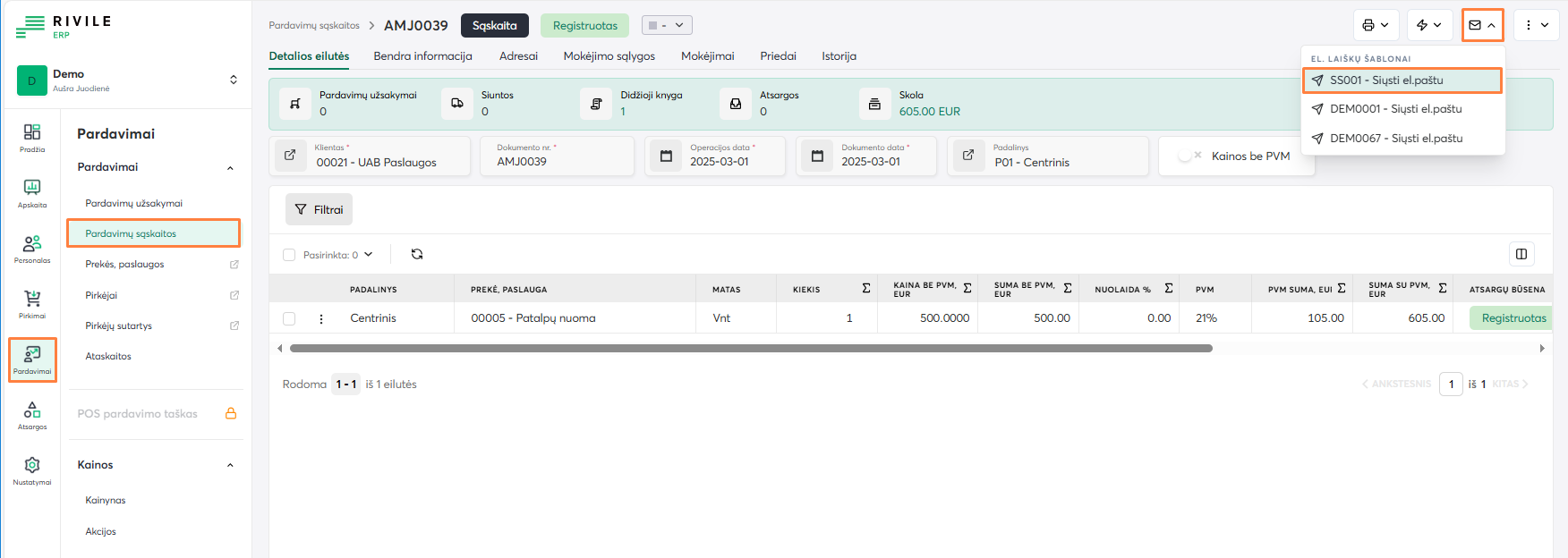The width and height of the screenshot is (1568, 558).
Task: Tick the select-all Pasirinkta checkbox
Action: click(x=289, y=255)
